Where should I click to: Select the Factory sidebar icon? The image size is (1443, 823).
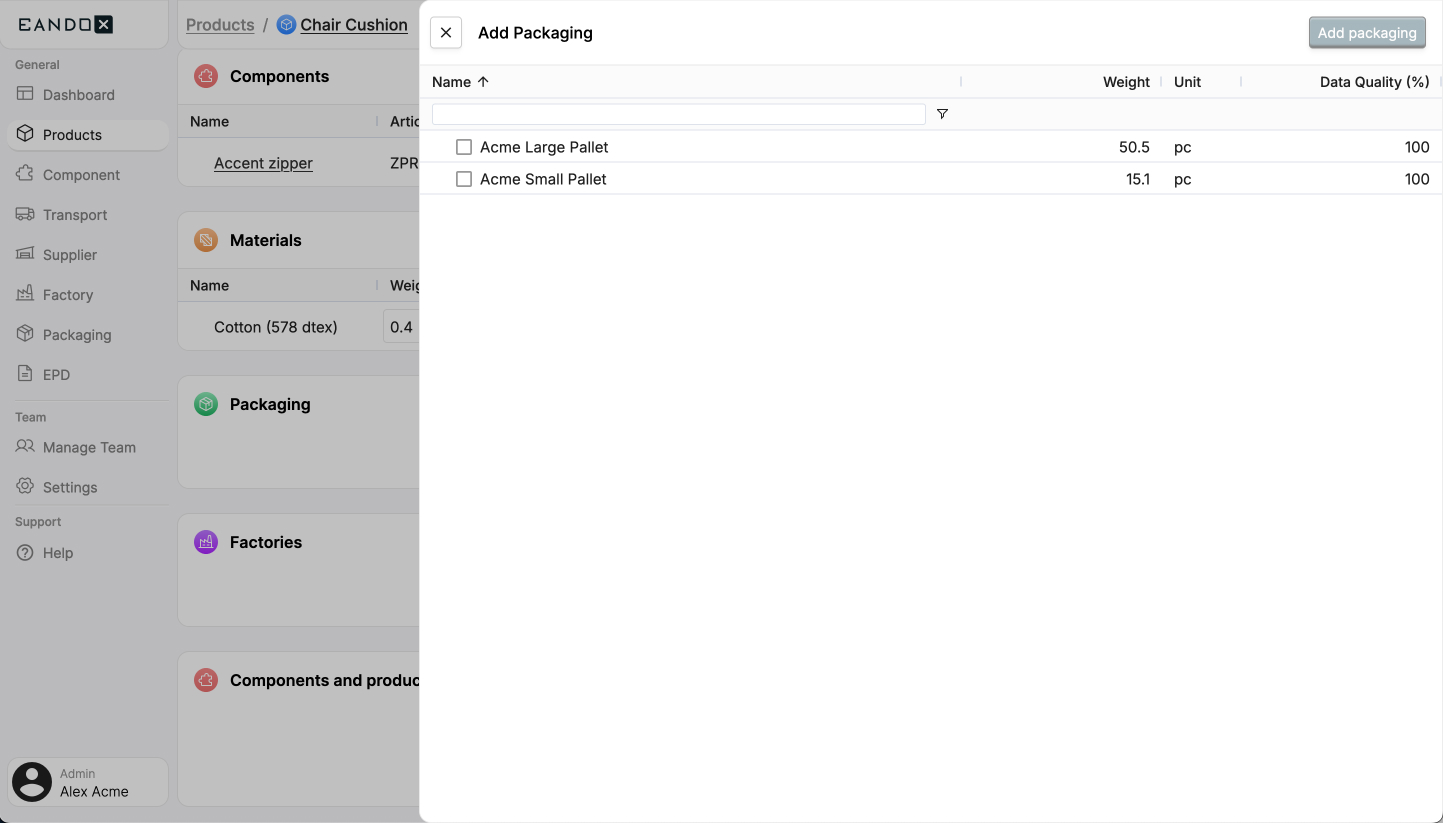click(x=69, y=294)
